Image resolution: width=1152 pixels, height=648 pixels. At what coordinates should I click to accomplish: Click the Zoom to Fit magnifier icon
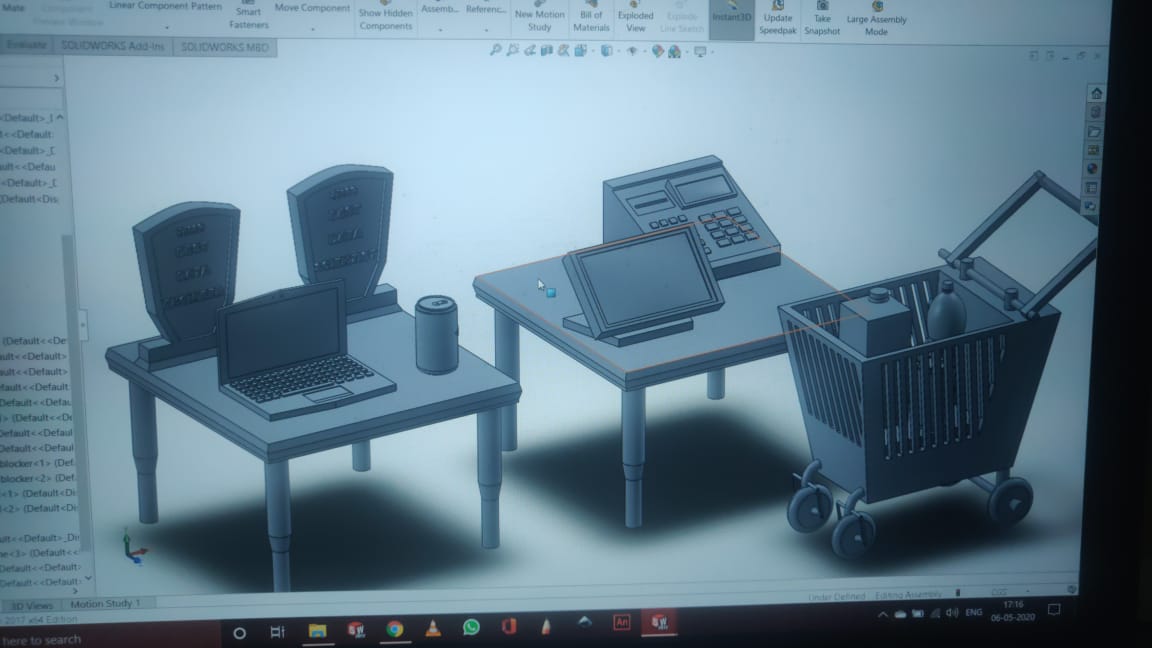pos(495,51)
